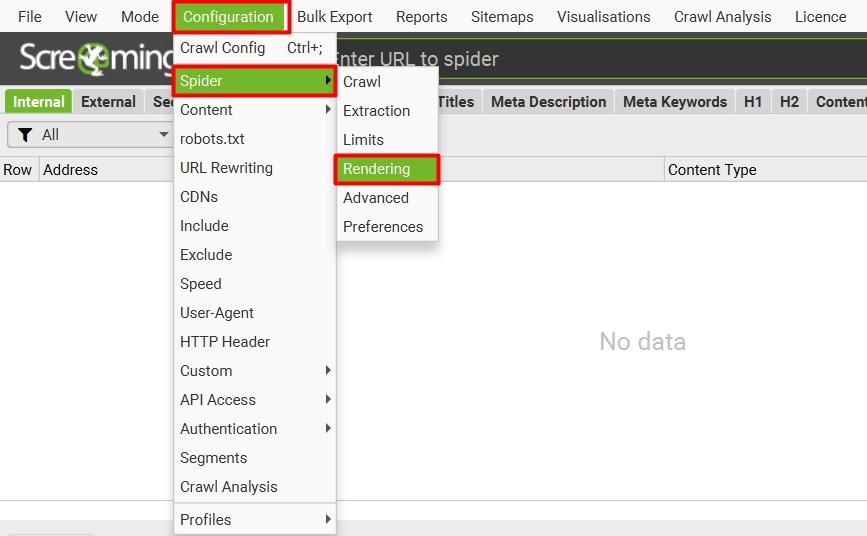Switch to the External tab
The image size is (867, 536).
[108, 102]
